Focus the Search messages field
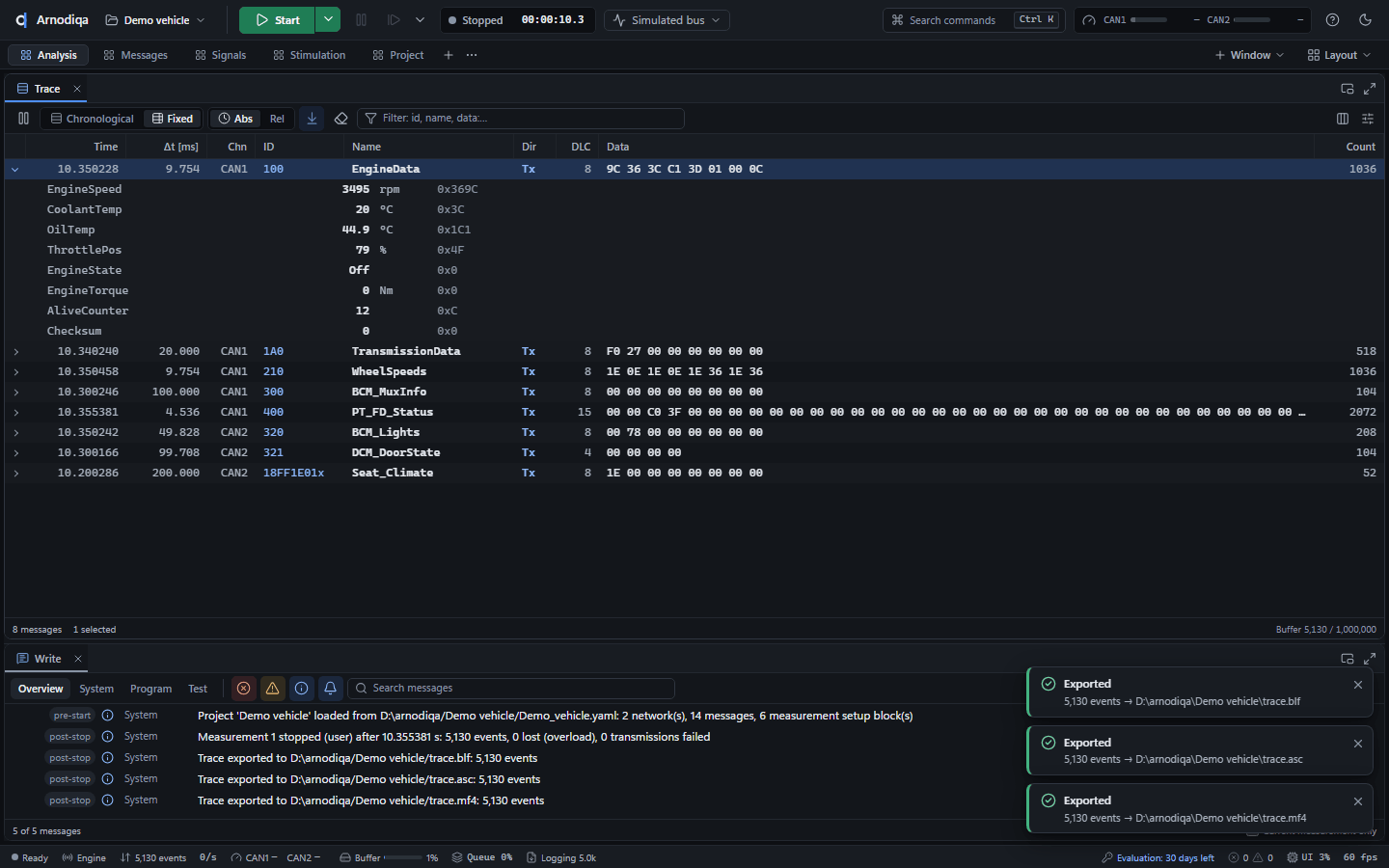The height and width of the screenshot is (868, 1389). [x=511, y=689]
